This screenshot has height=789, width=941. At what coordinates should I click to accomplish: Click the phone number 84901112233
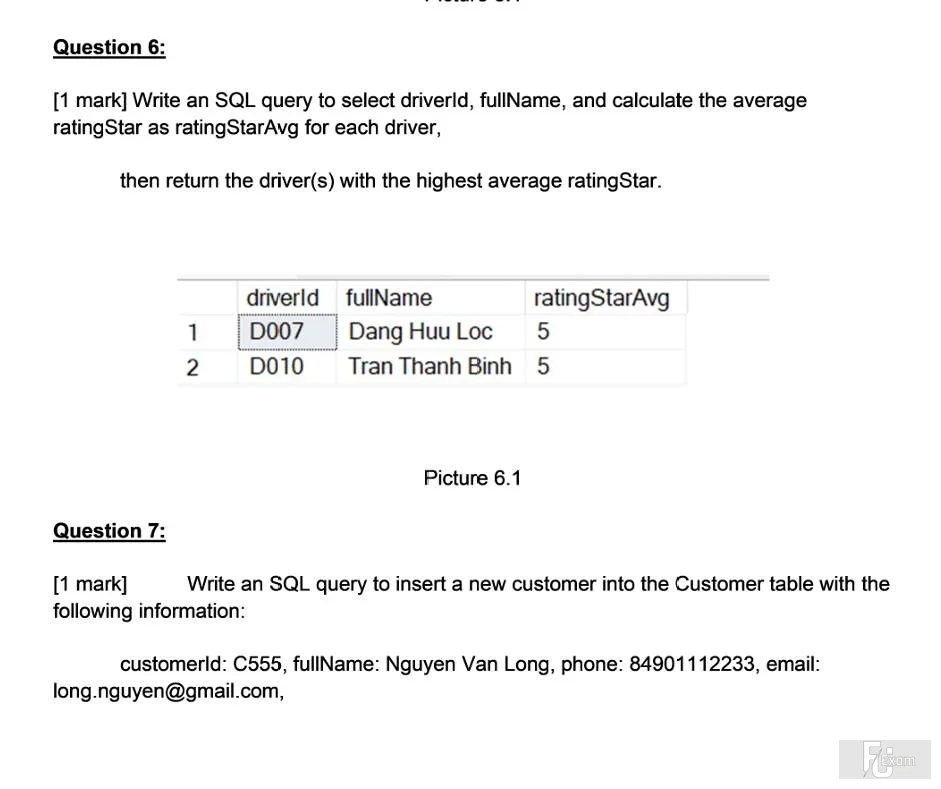click(691, 664)
